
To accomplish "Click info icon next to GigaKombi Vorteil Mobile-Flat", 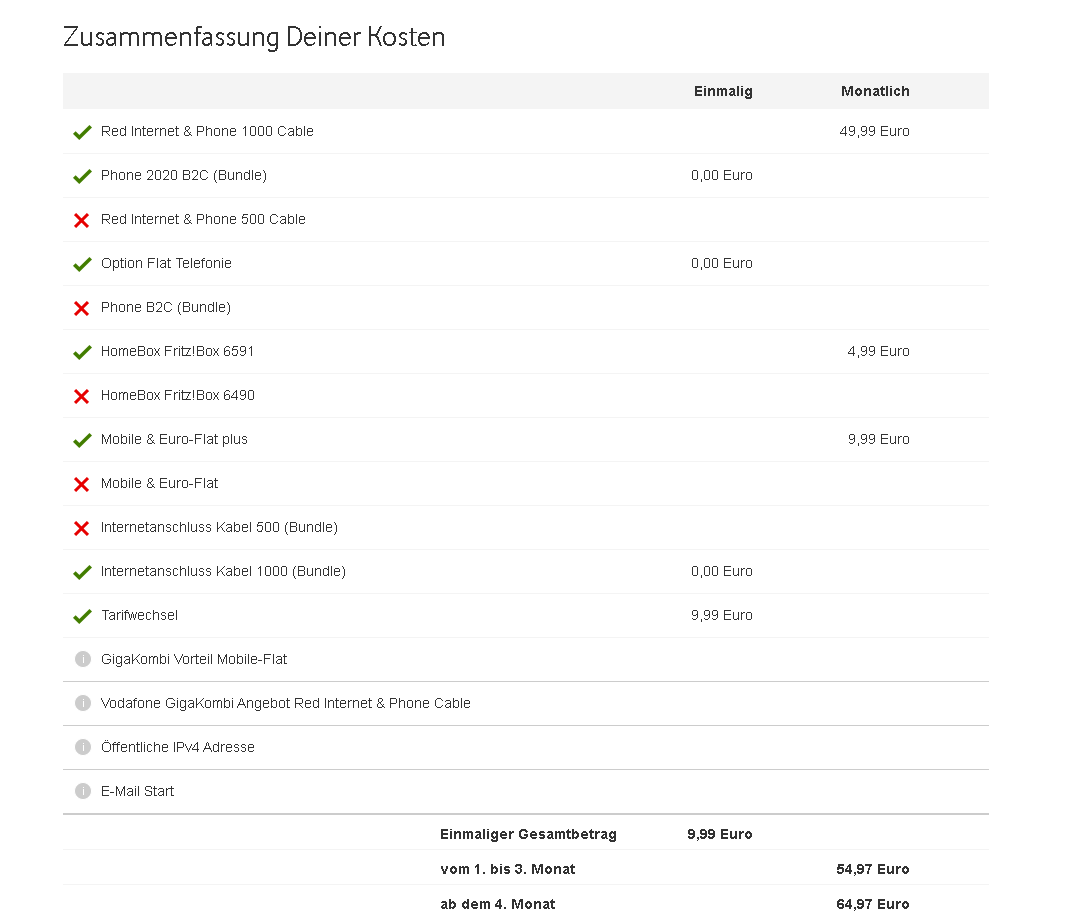I will tap(83, 659).
